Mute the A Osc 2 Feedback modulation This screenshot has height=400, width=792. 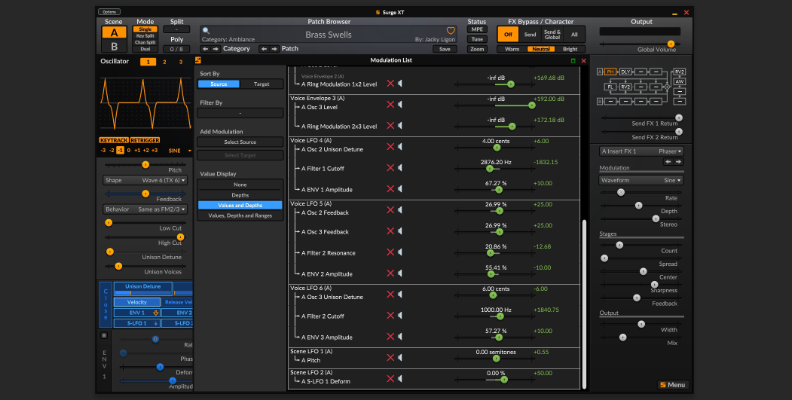click(402, 209)
